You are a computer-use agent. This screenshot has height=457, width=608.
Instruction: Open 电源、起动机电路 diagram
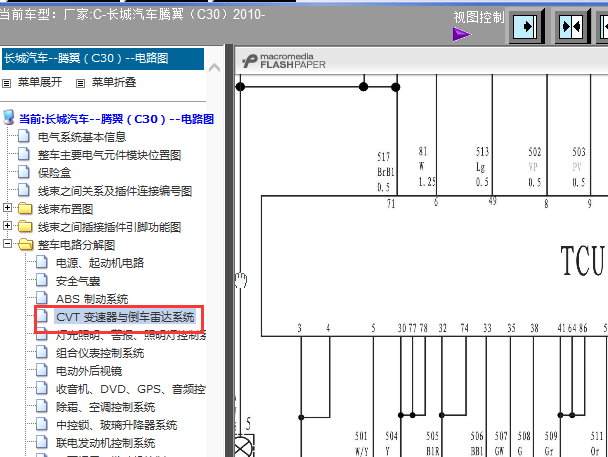100,263
